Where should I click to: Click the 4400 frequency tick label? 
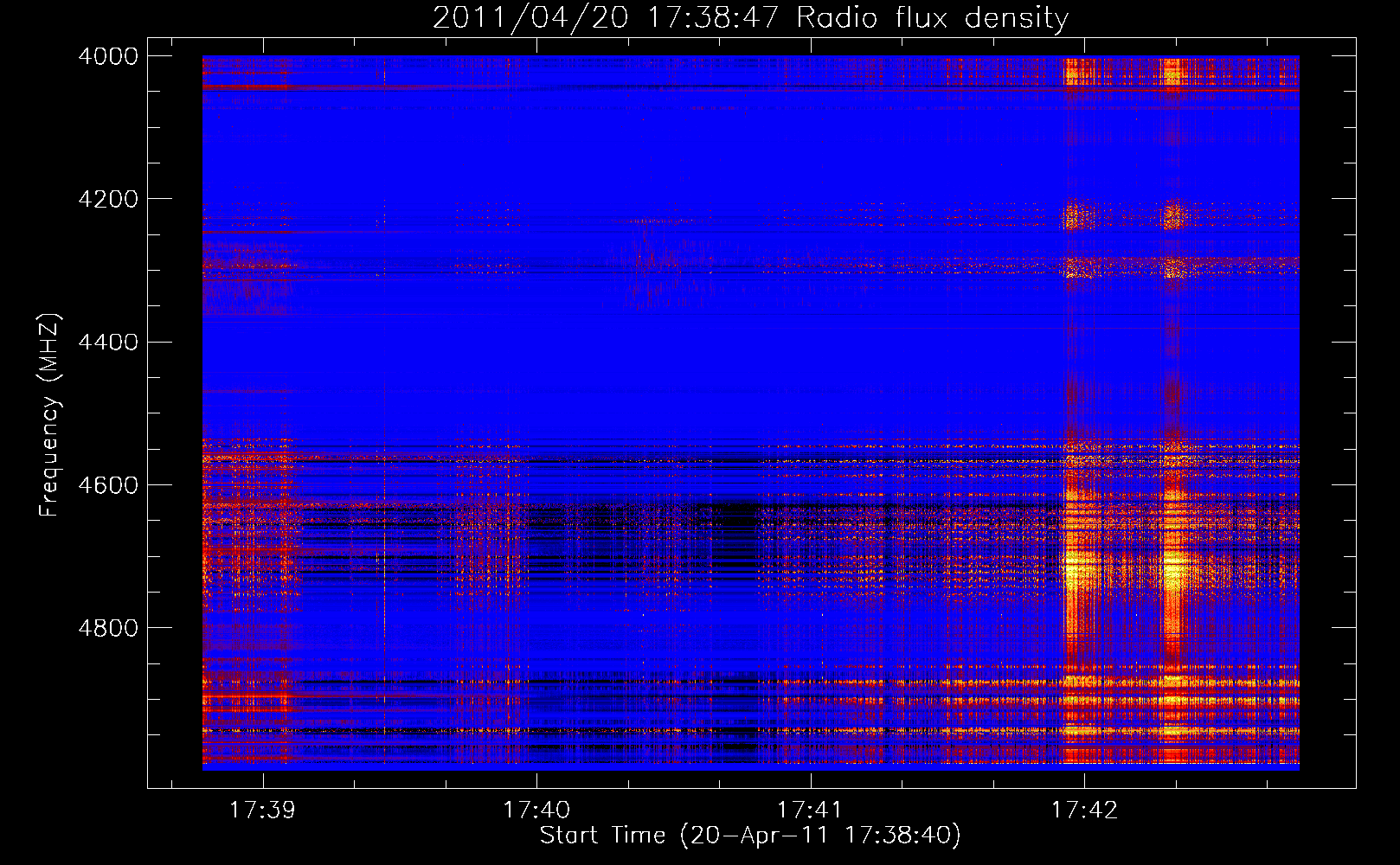[108, 343]
